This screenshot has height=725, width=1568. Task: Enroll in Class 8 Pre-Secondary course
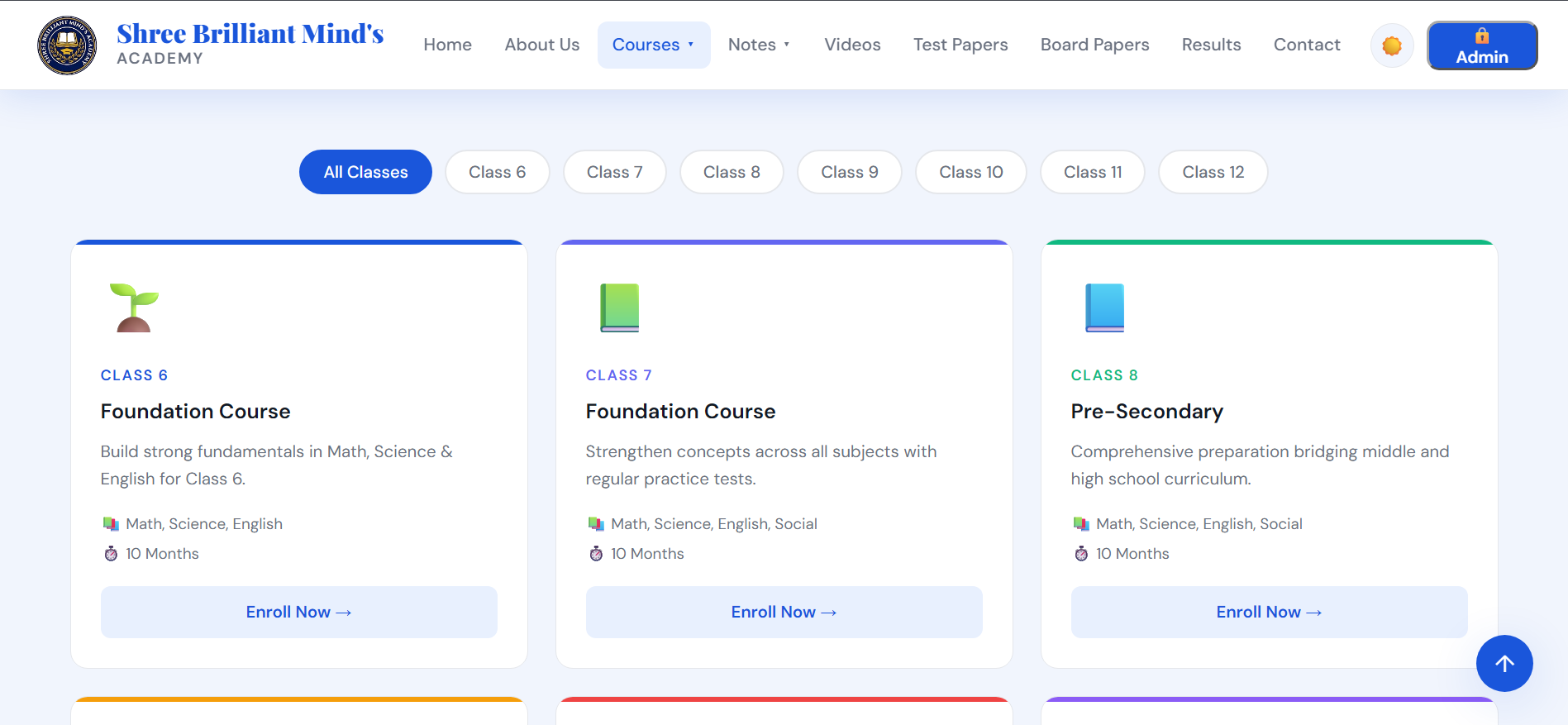(1270, 612)
